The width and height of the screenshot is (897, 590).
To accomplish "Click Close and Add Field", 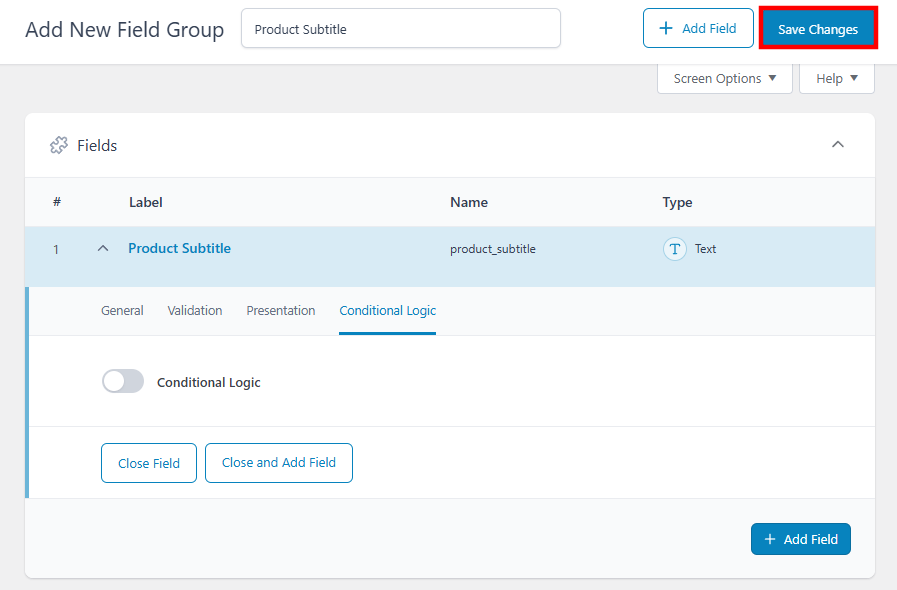I will coord(278,463).
